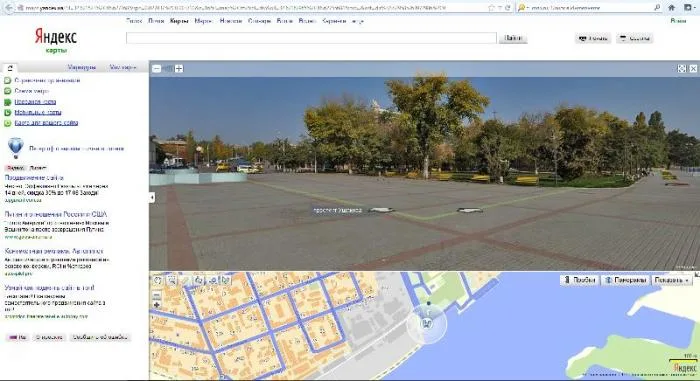The image size is (700, 381).
Task: Zoom in the map with the plus button
Action: coord(156,305)
